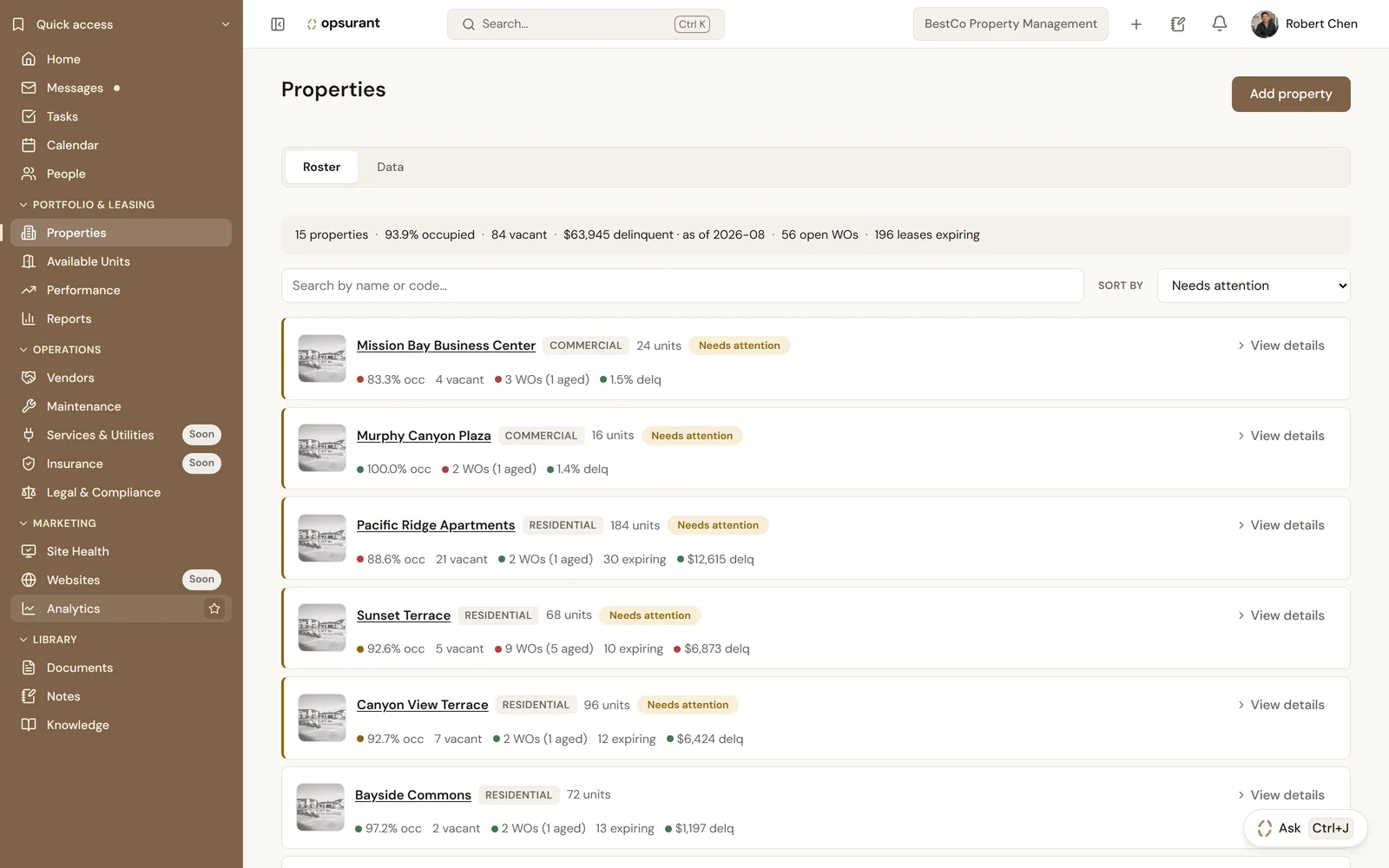Viewport: 1389px width, 868px height.
Task: Open the Home sidebar icon
Action: click(x=29, y=59)
